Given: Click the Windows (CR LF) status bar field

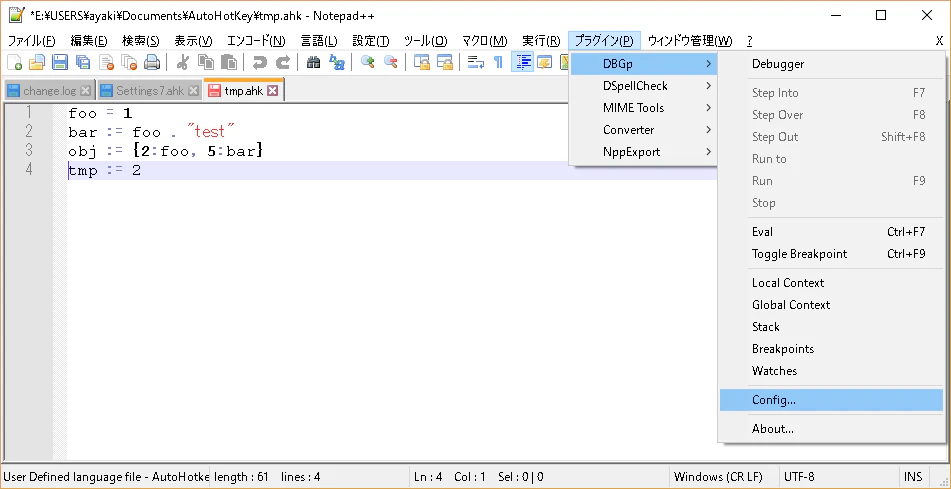Looking at the screenshot, I should coord(724,476).
